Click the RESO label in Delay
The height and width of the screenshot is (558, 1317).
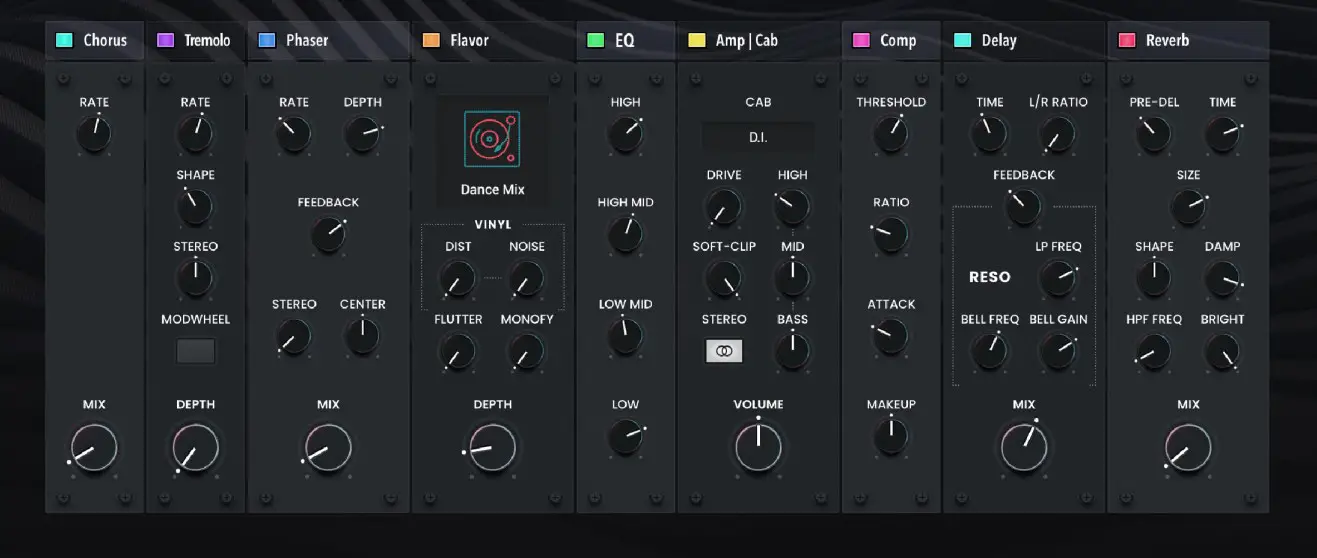tap(990, 277)
